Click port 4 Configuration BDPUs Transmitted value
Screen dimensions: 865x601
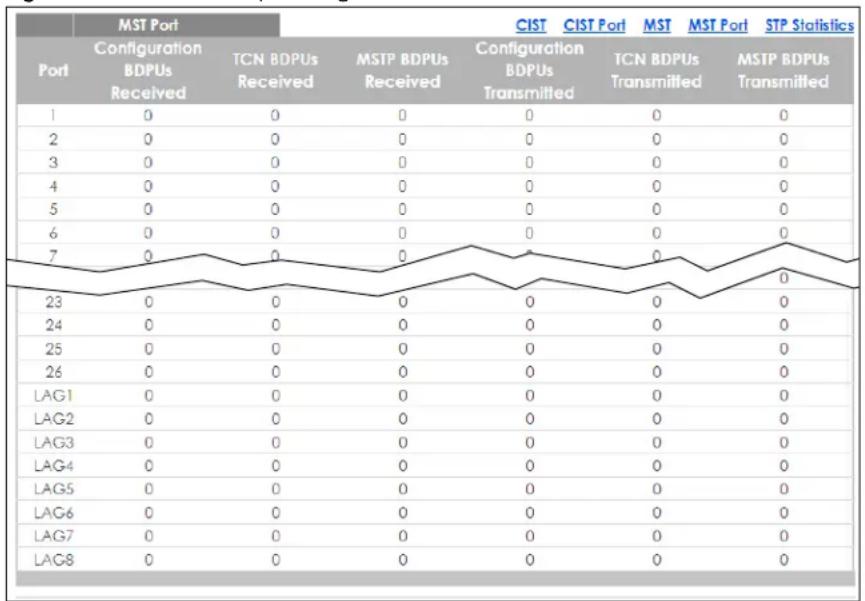tap(529, 186)
